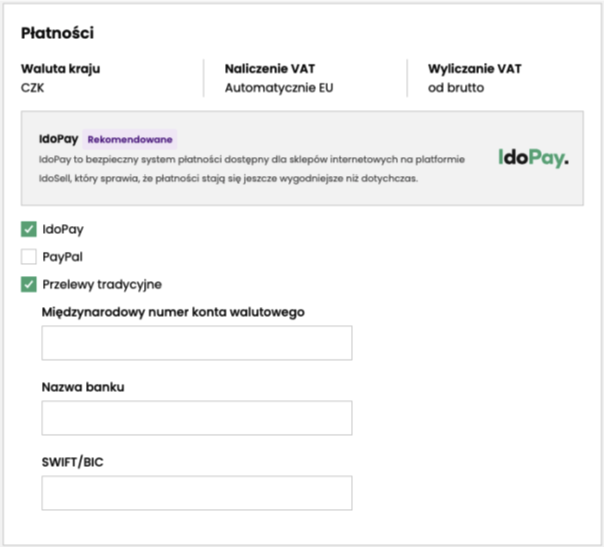Image resolution: width=604 pixels, height=548 pixels.
Task: Click the Przelewy tradycyjne label text
Action: 102,285
